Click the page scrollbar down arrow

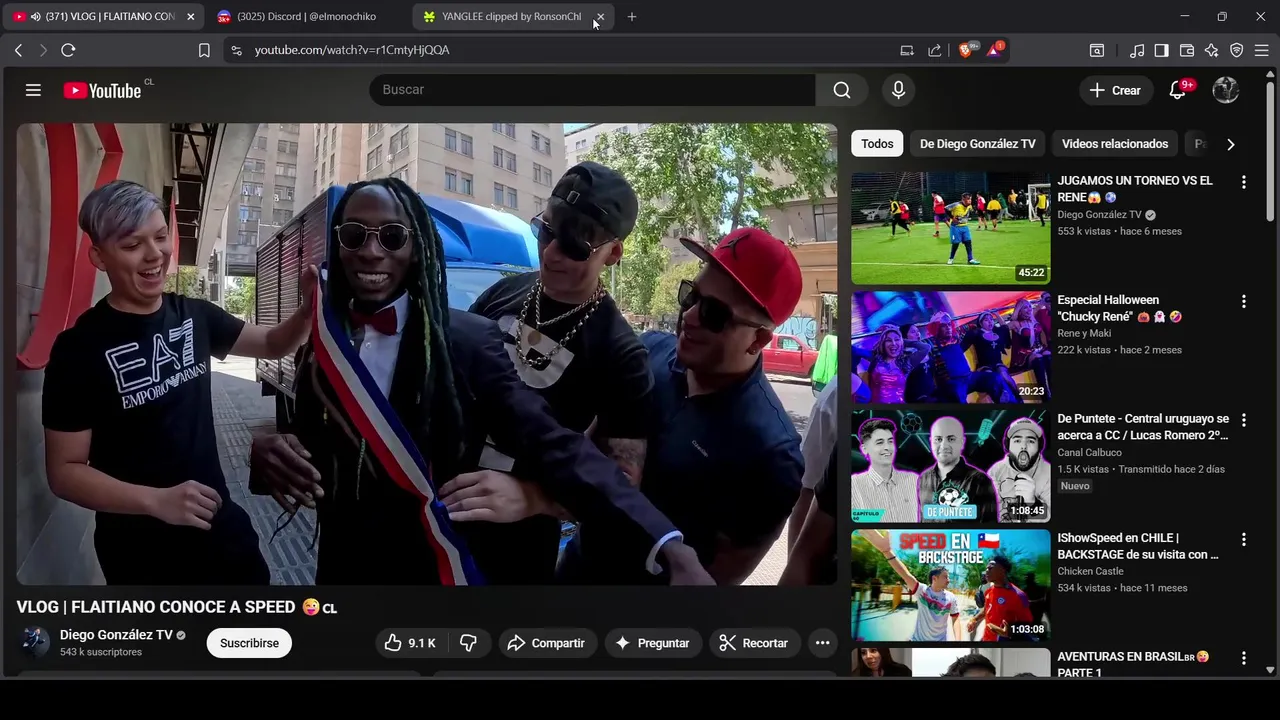click(x=1271, y=670)
